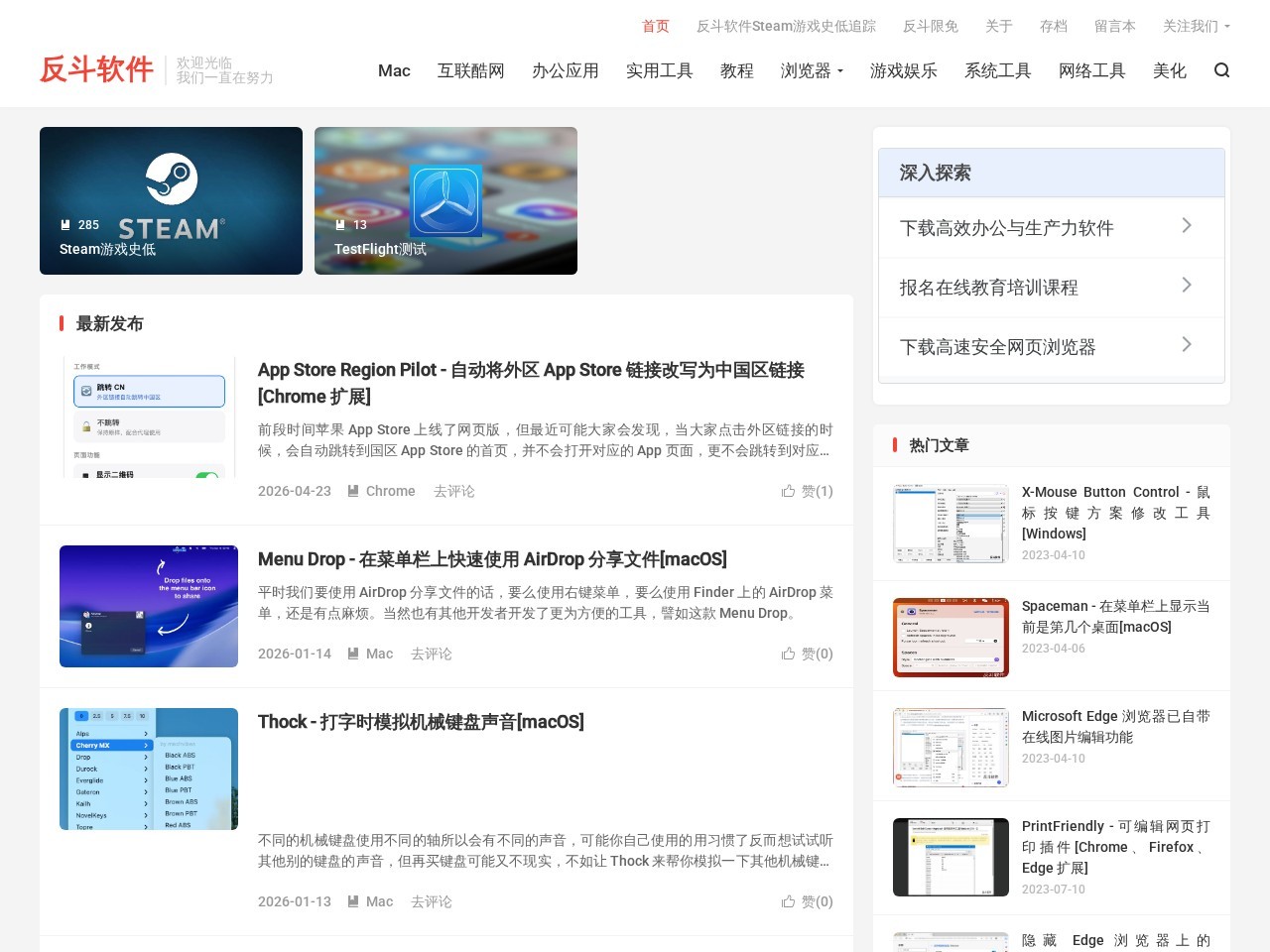
Task: Open the 网络工具 menu item
Action: [x=1092, y=70]
